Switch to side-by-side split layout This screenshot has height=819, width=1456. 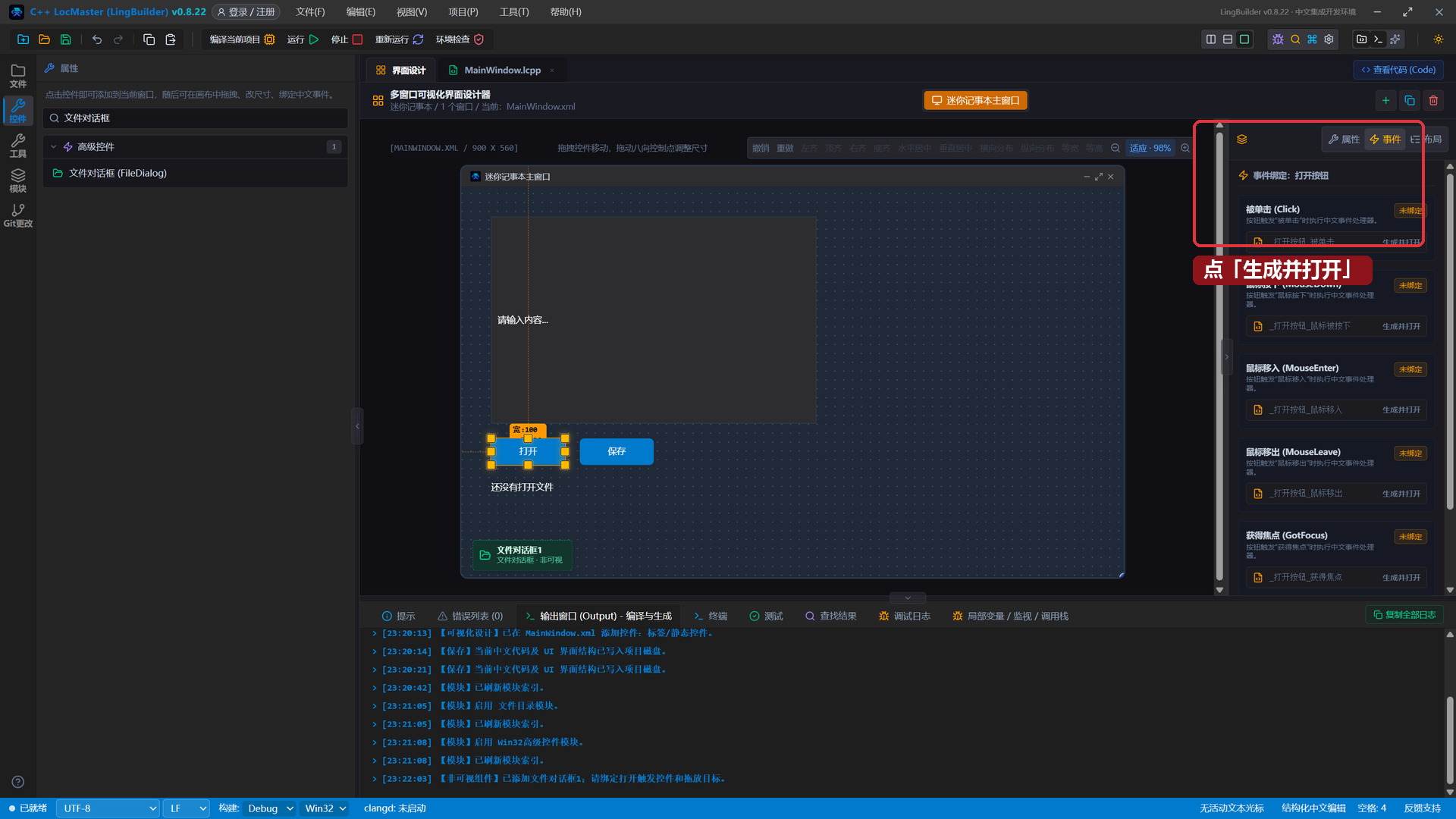(1211, 39)
